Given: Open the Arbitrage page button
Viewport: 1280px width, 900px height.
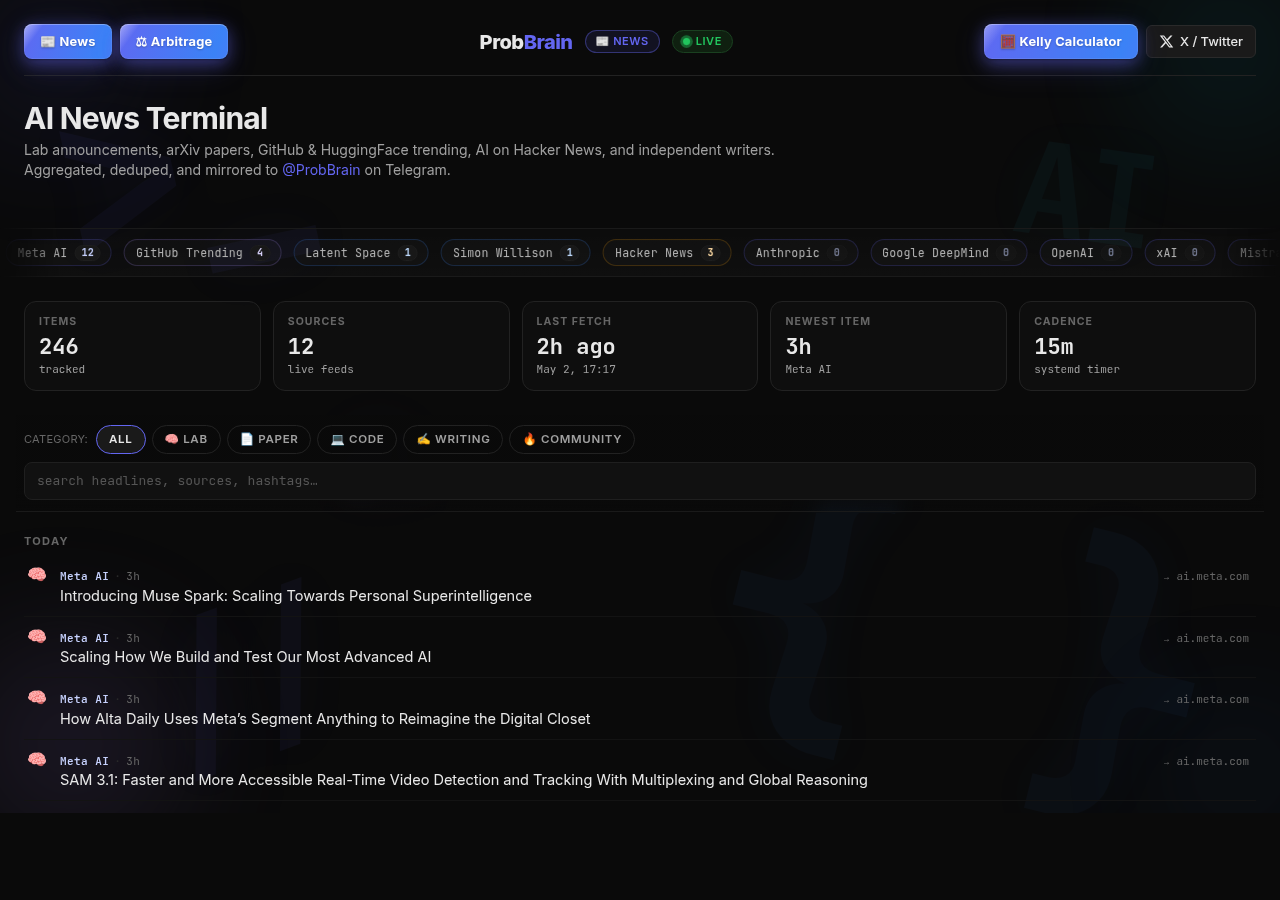Looking at the screenshot, I should click(x=174, y=42).
